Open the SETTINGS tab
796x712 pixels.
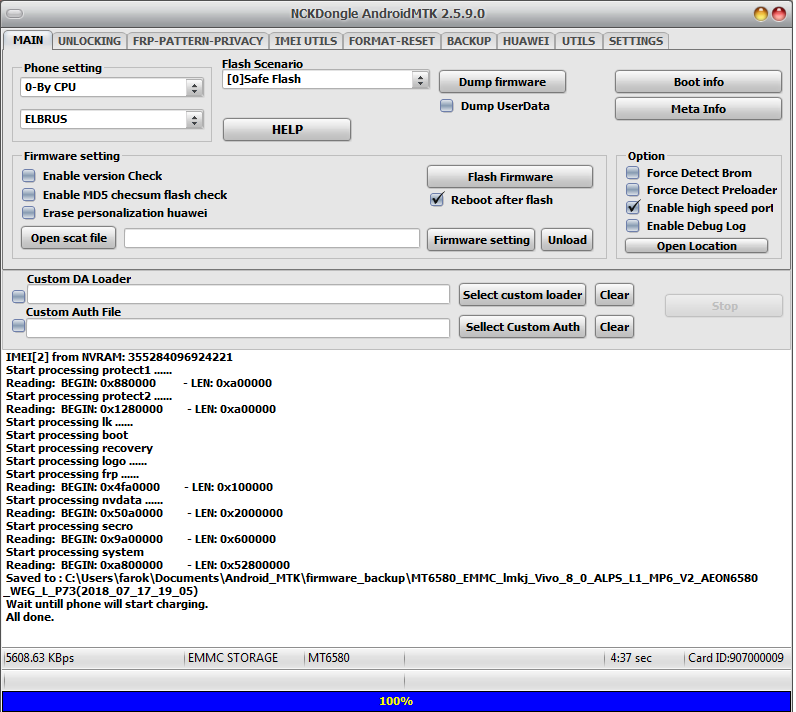[x=636, y=41]
